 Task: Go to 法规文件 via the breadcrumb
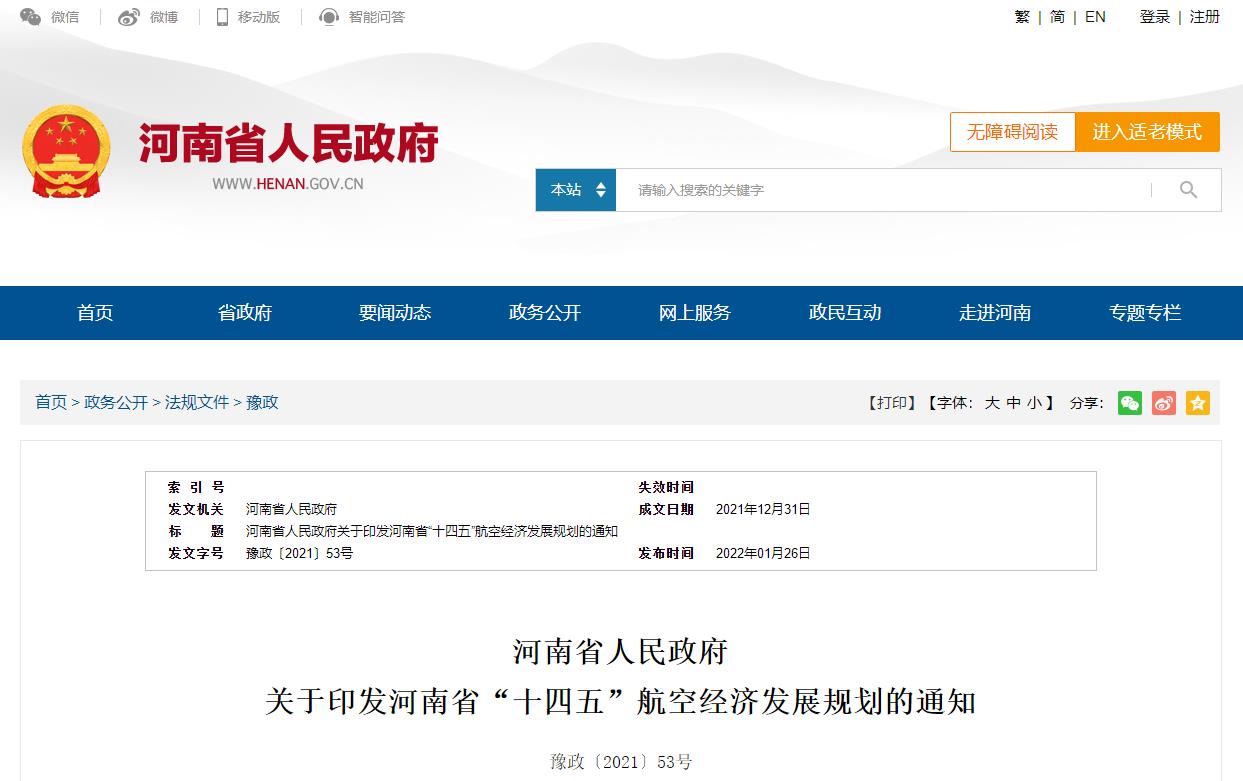(x=197, y=402)
